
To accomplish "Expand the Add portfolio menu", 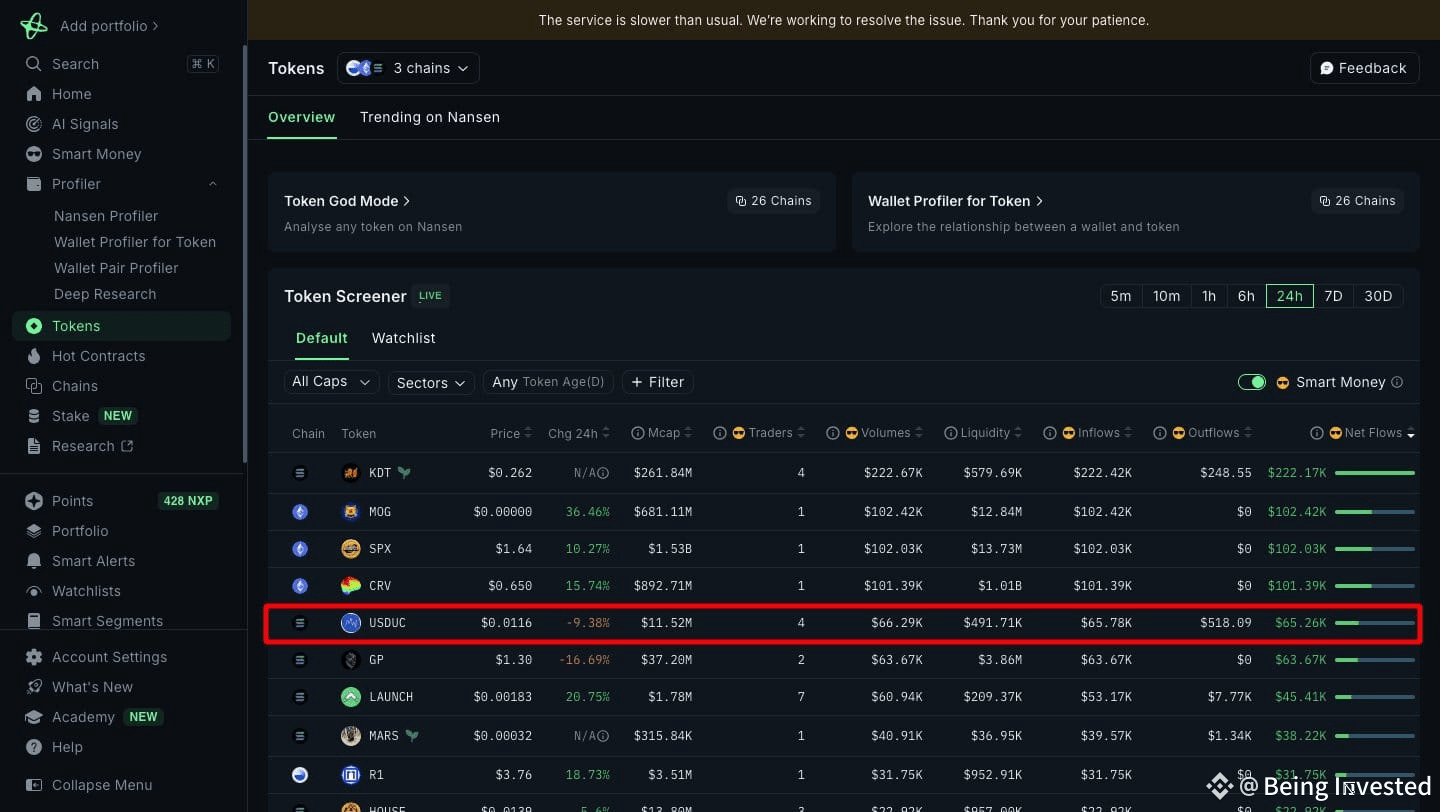I will [x=109, y=26].
